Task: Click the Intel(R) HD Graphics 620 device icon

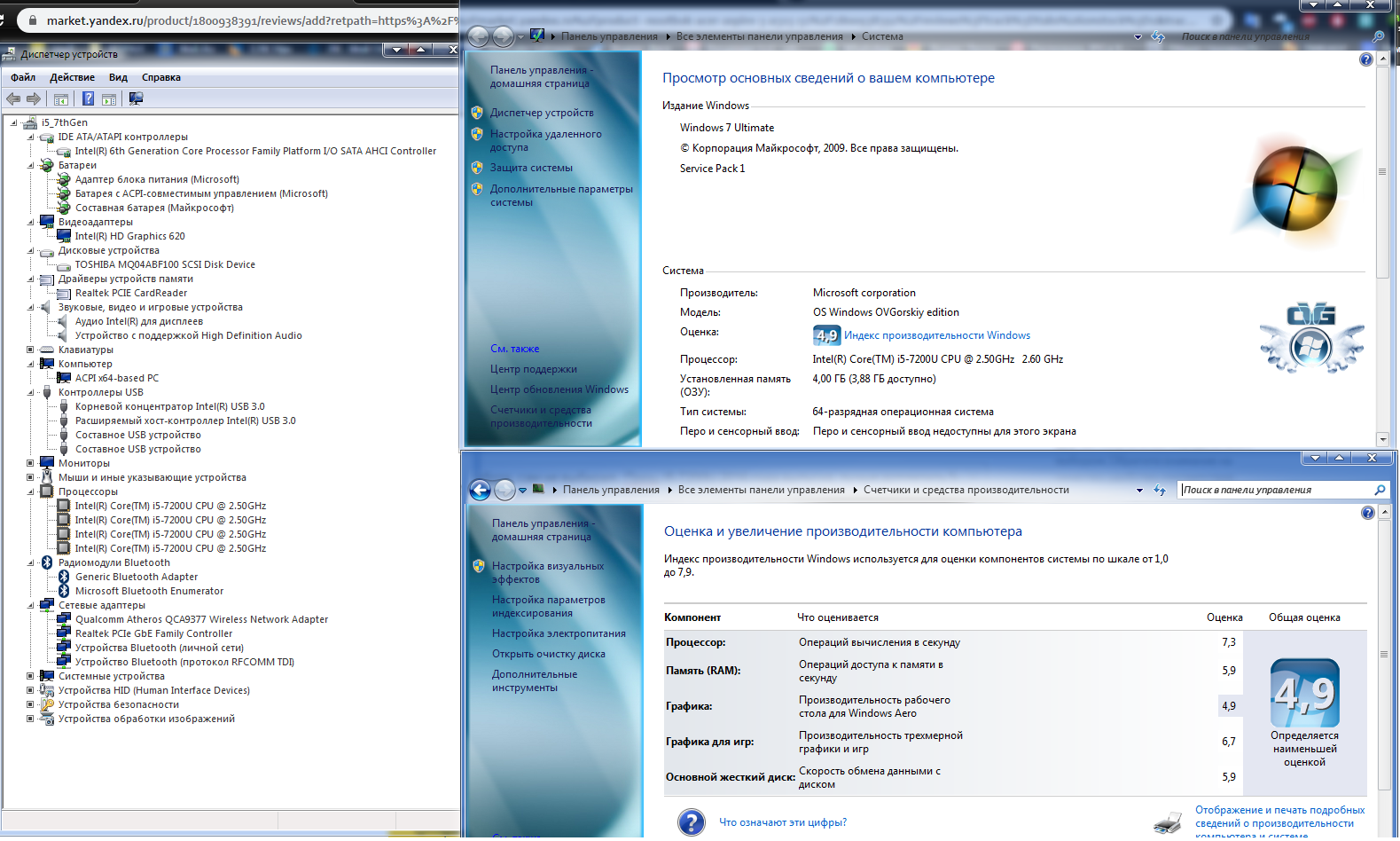Action: pyautogui.click(x=64, y=236)
